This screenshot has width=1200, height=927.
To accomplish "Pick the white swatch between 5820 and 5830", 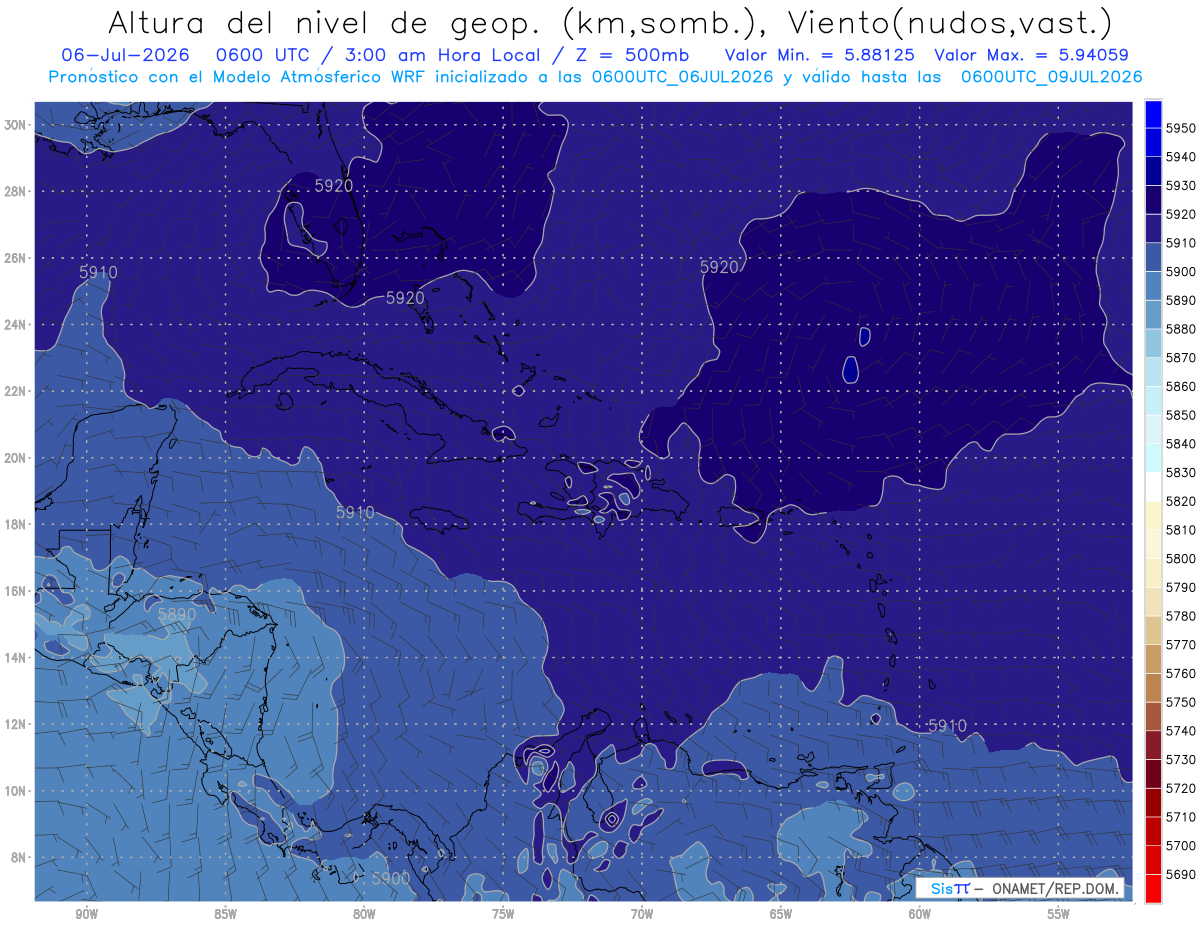I will 1153,487.
